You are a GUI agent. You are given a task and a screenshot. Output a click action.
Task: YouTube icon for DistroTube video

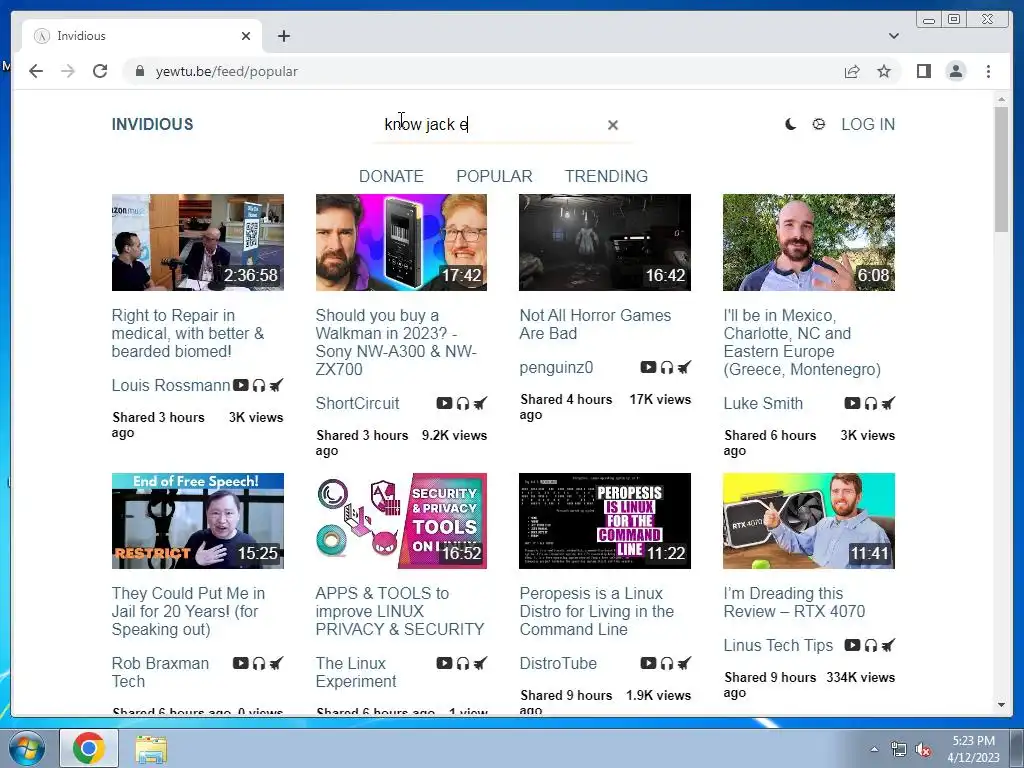click(648, 663)
